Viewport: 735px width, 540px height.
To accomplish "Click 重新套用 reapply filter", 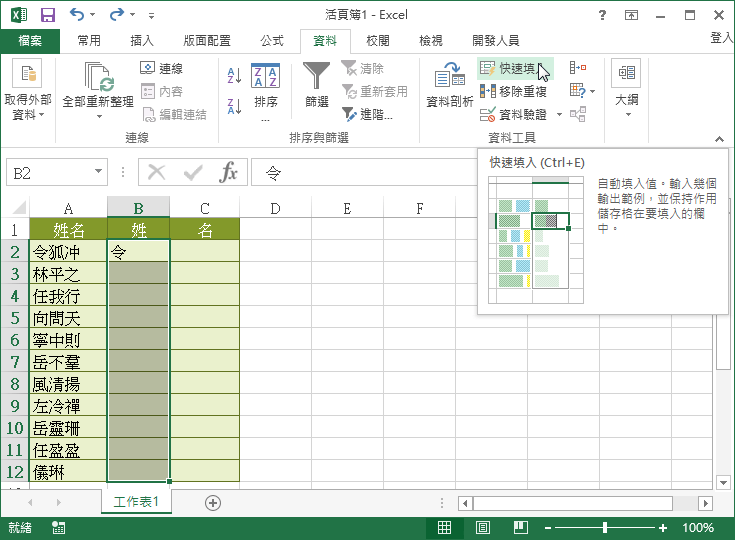I will pyautogui.click(x=375, y=91).
